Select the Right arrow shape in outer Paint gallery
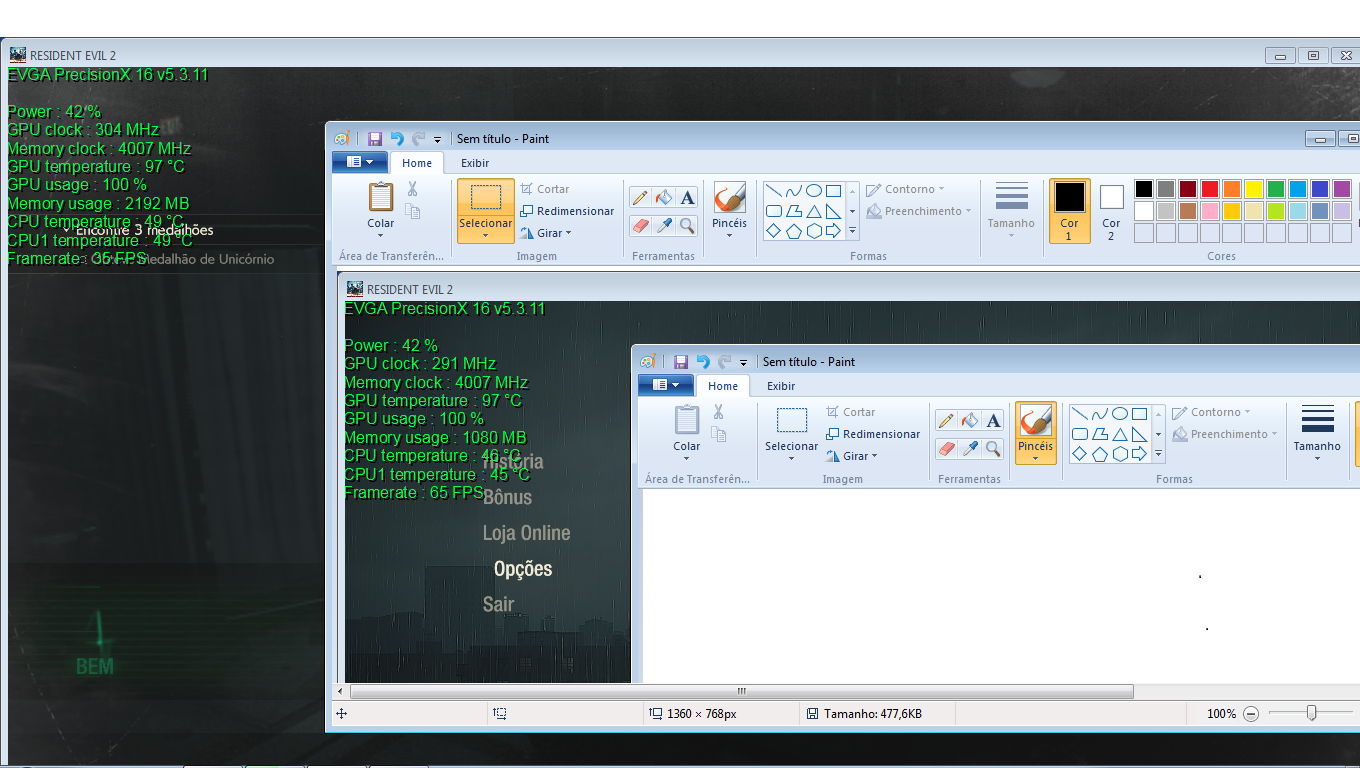The height and width of the screenshot is (768, 1360). pyautogui.click(x=833, y=231)
